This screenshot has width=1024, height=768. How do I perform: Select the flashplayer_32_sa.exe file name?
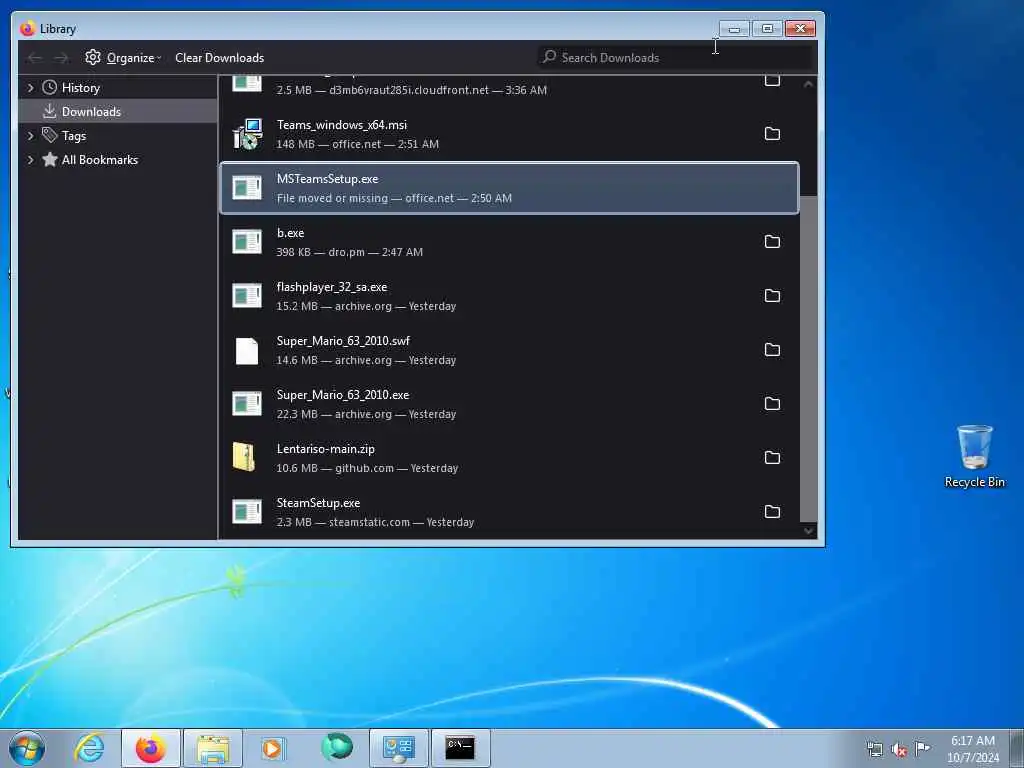(332, 287)
